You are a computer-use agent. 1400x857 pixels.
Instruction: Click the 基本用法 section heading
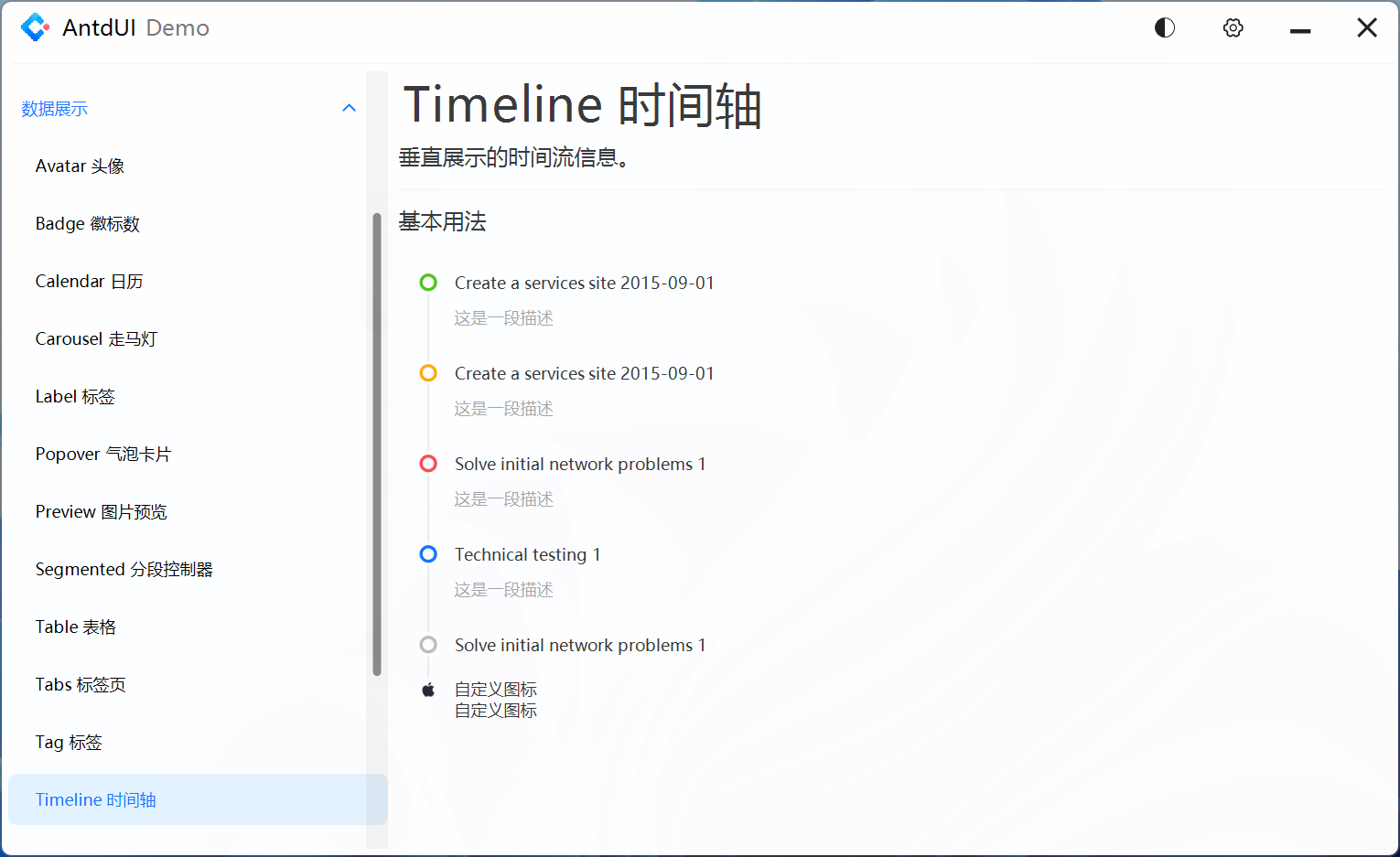(x=442, y=221)
